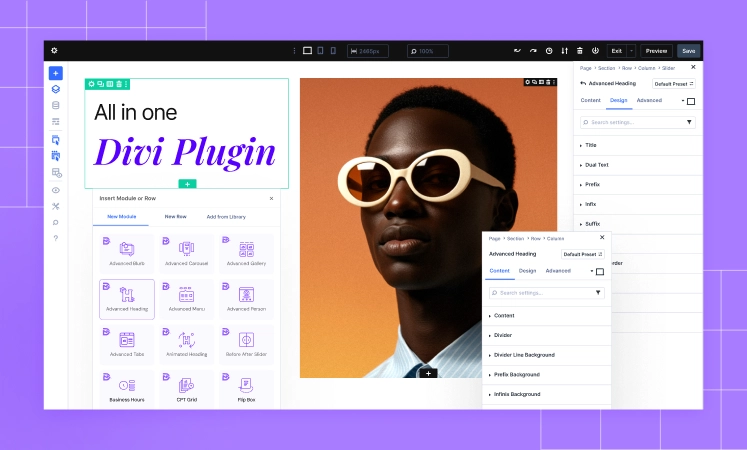The image size is (747, 450).
Task: Open the Advanced tab in right settings panel
Action: pyautogui.click(x=649, y=100)
